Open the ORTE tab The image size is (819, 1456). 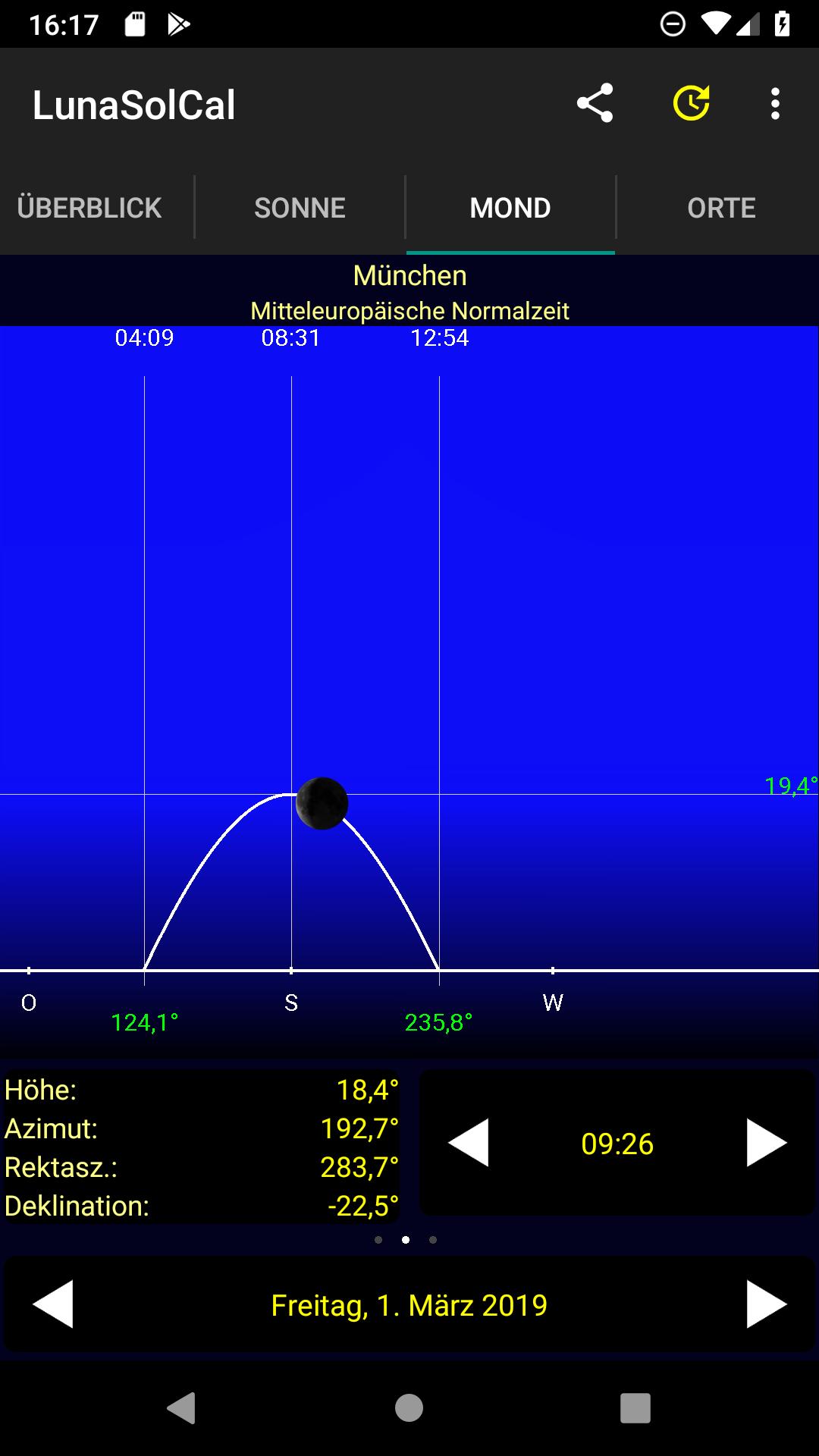721,208
